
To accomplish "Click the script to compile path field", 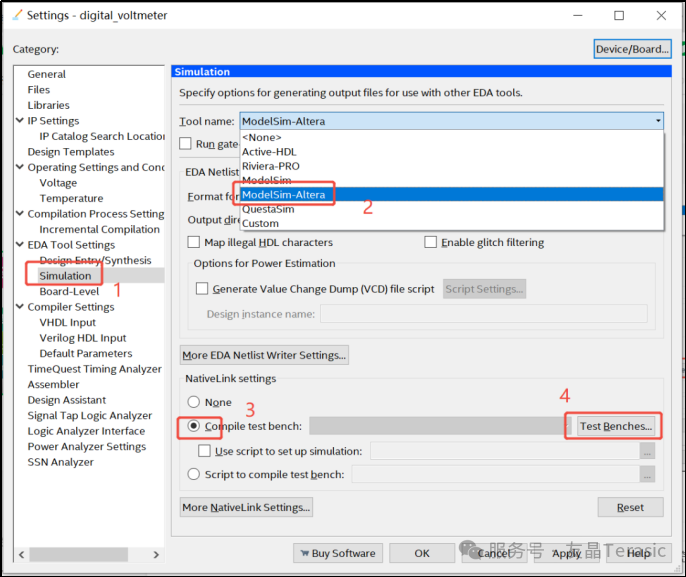I will tap(496, 475).
